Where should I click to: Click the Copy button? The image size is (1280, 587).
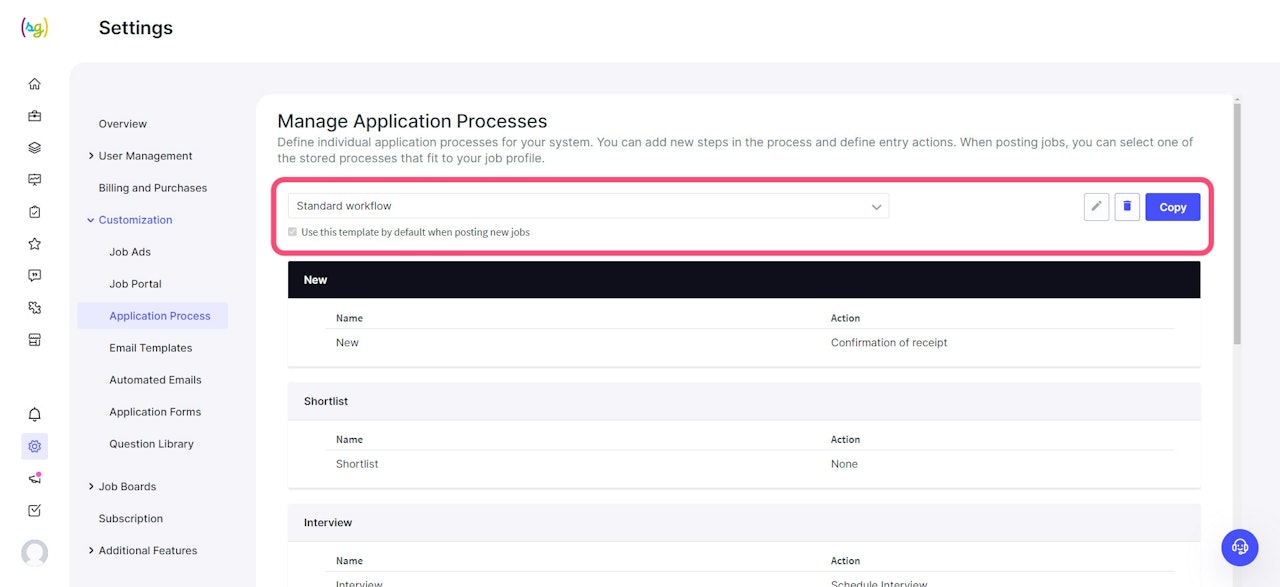1172,207
